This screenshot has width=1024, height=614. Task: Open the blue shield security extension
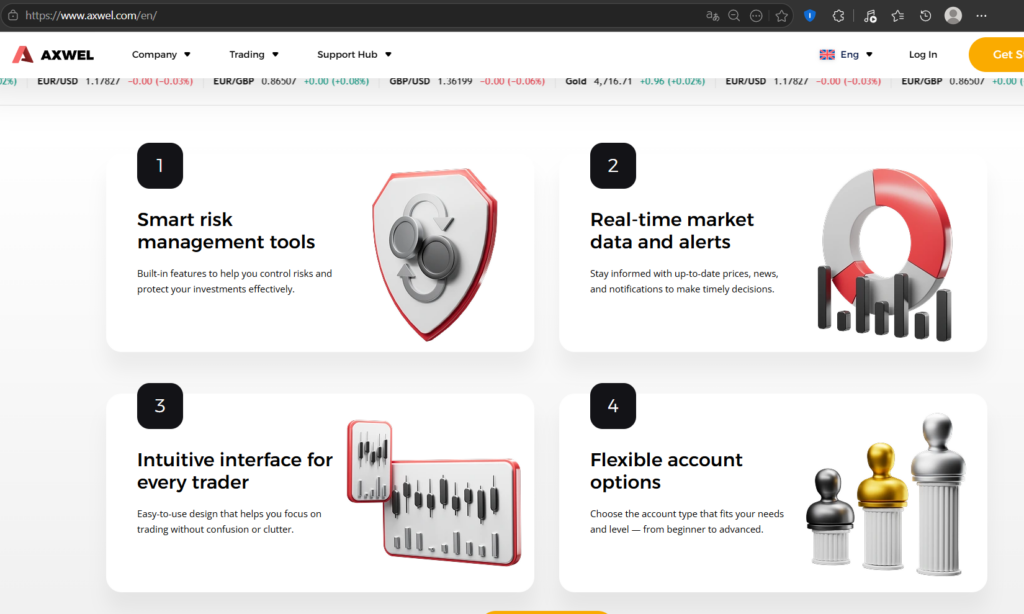tap(810, 16)
